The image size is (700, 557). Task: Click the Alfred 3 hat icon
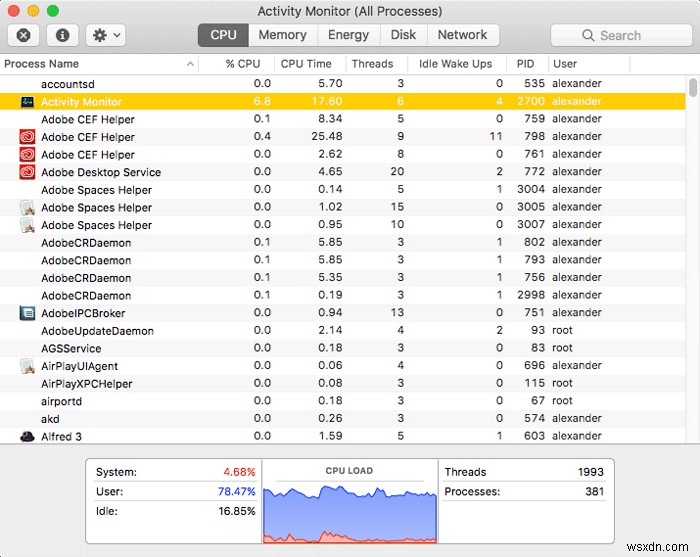coord(28,436)
